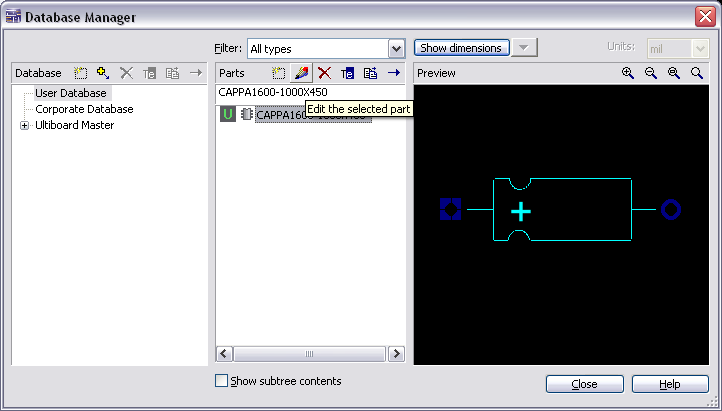Enable Show subtree contents checkbox
This screenshot has width=722, height=411.
point(222,381)
